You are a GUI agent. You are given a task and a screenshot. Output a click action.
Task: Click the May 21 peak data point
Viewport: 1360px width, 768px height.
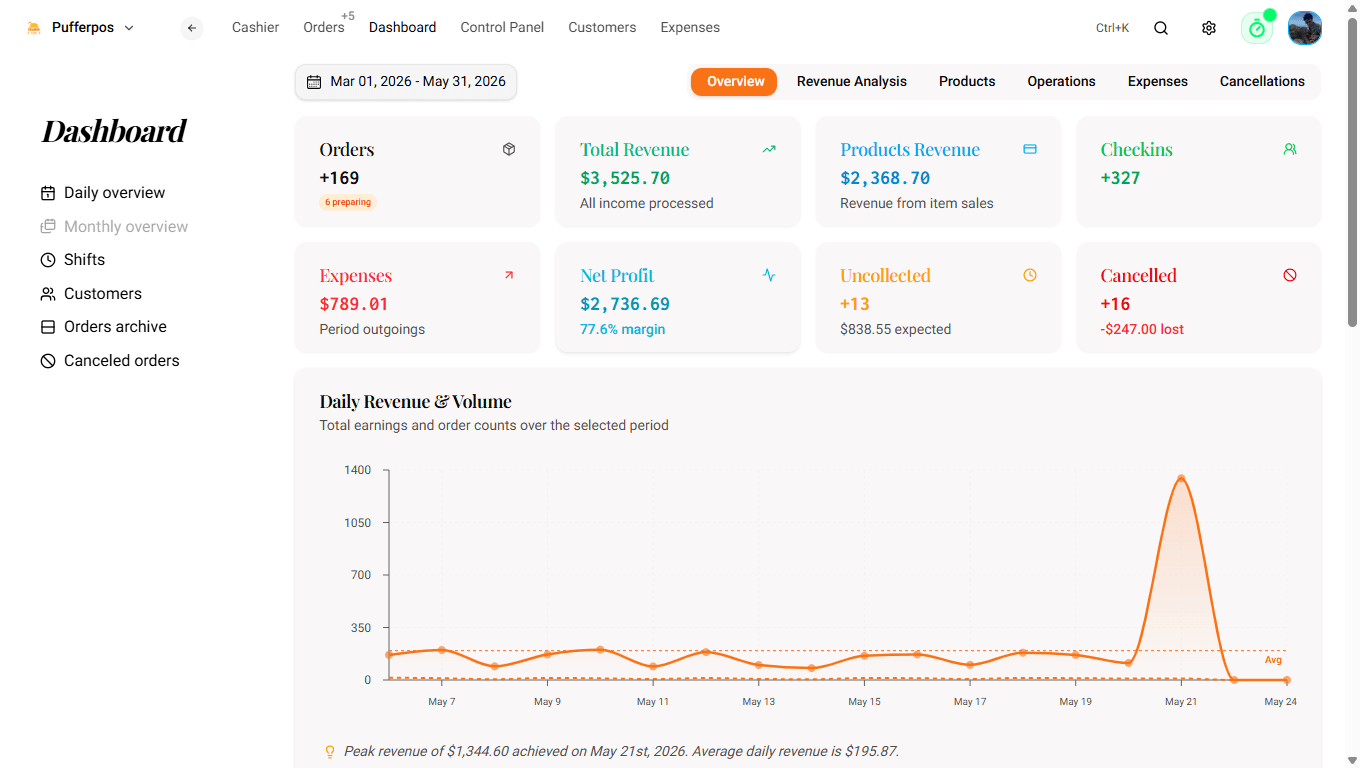pyautogui.click(x=1181, y=478)
